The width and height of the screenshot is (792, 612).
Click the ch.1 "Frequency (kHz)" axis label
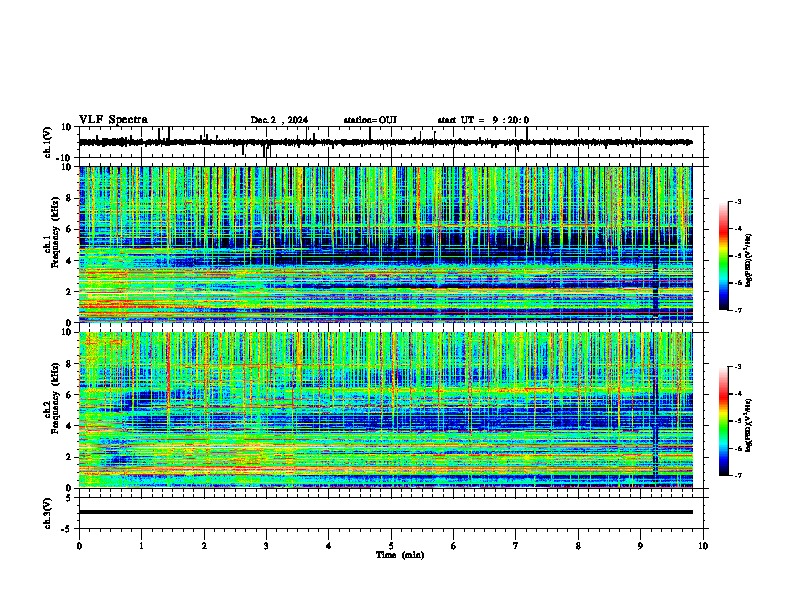55,232
